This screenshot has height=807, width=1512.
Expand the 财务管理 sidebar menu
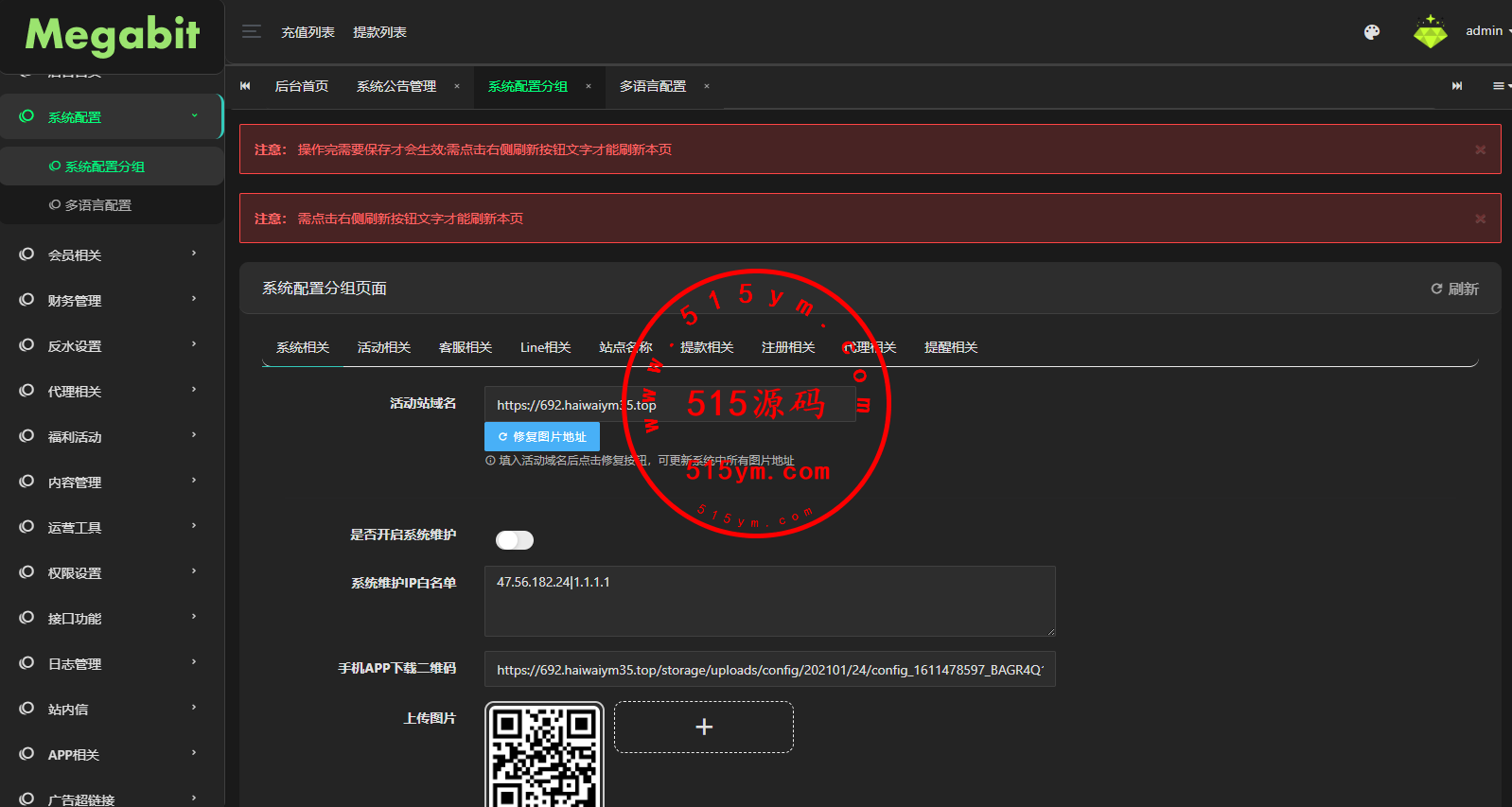point(109,300)
